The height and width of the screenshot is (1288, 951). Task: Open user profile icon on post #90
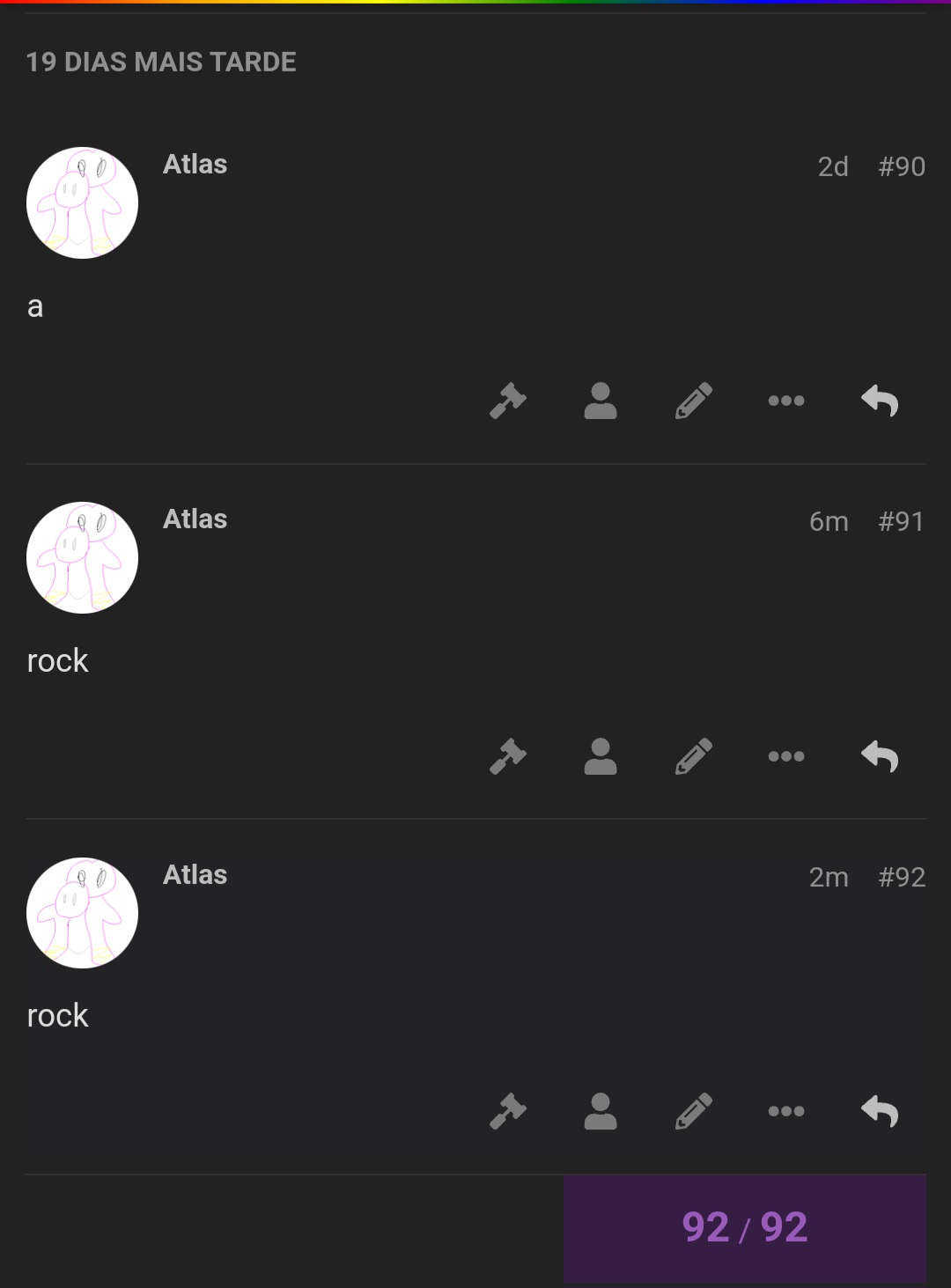click(601, 401)
